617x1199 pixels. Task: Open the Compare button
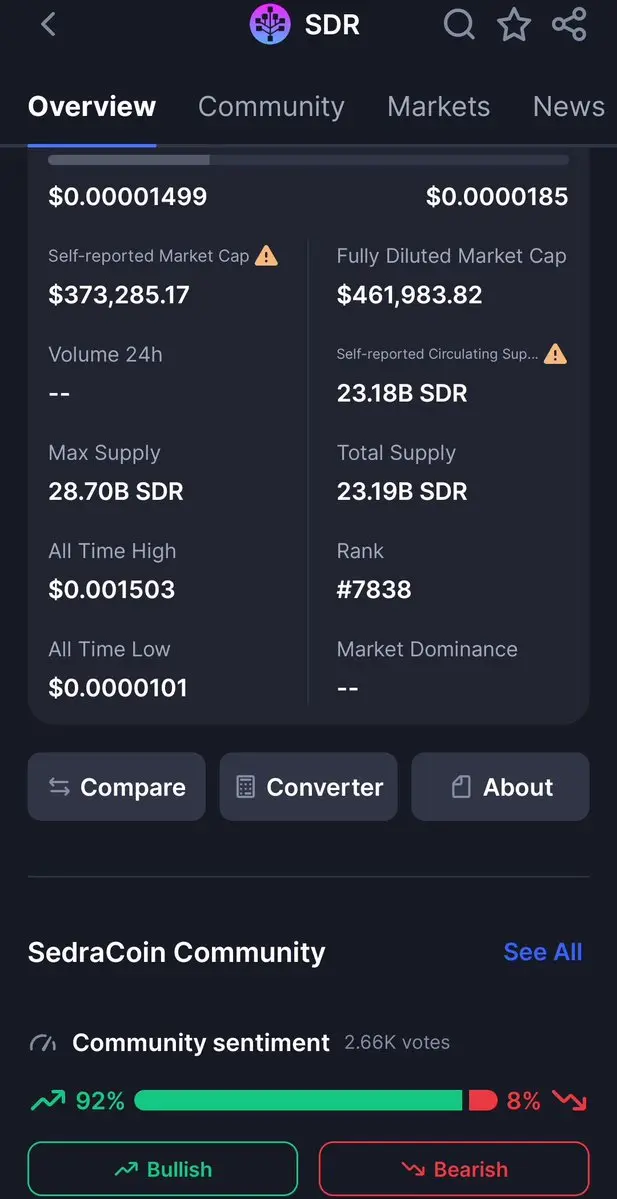[x=117, y=787]
